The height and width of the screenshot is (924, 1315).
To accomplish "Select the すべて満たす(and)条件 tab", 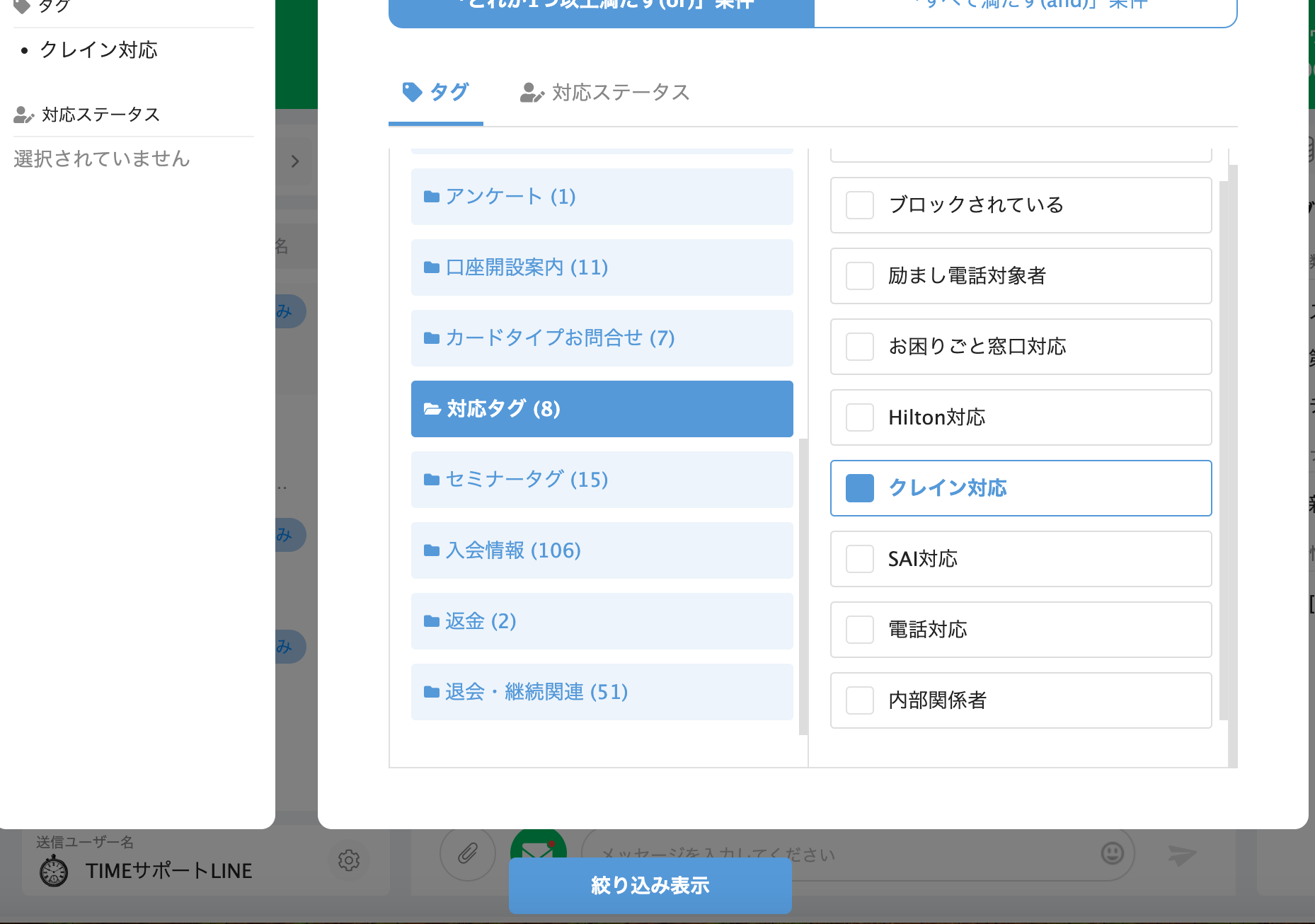I will pyautogui.click(x=1026, y=6).
